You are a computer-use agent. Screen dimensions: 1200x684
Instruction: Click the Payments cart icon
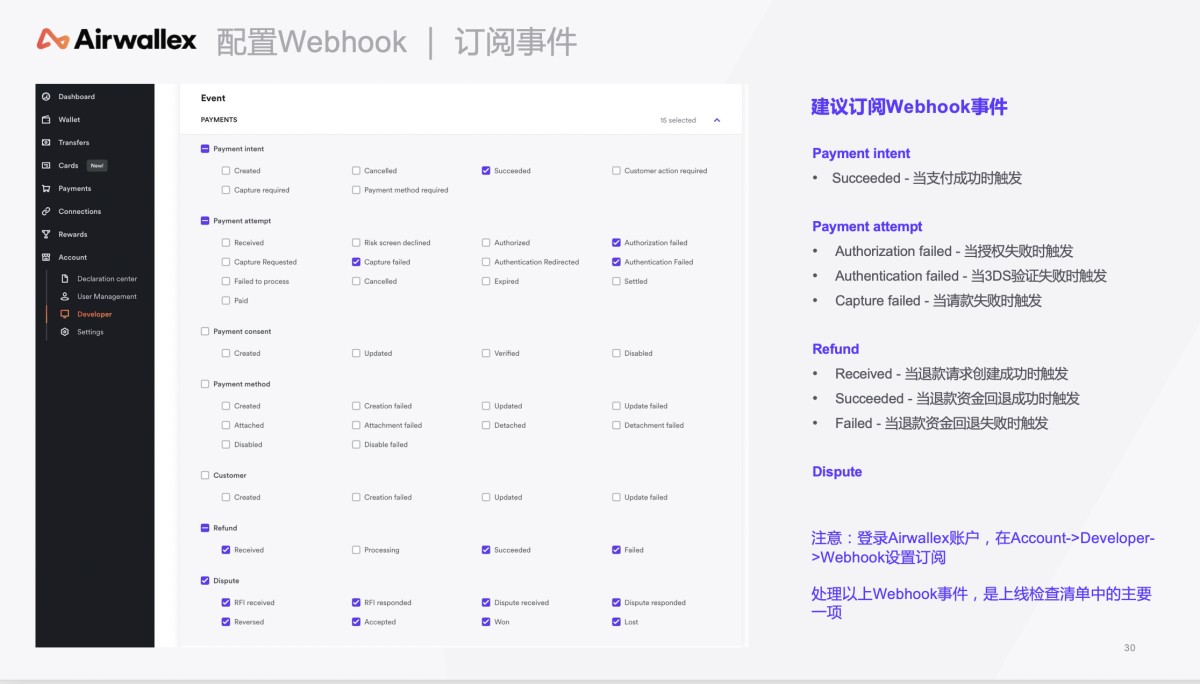coord(46,189)
